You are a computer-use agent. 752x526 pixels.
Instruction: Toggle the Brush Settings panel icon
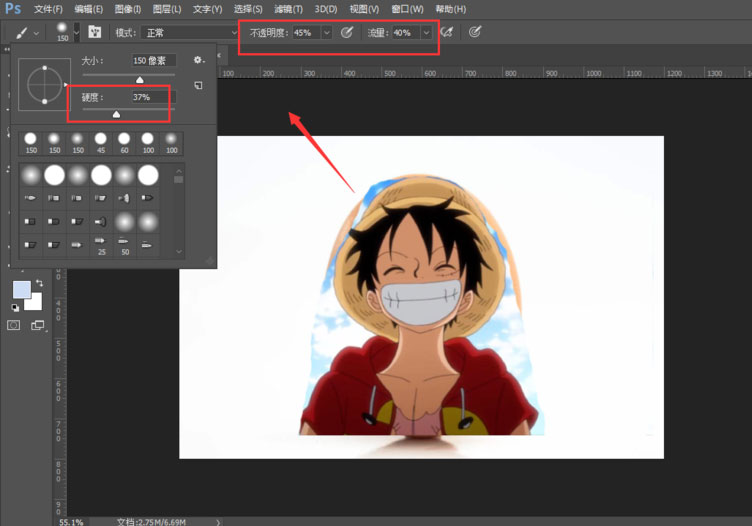tap(94, 32)
